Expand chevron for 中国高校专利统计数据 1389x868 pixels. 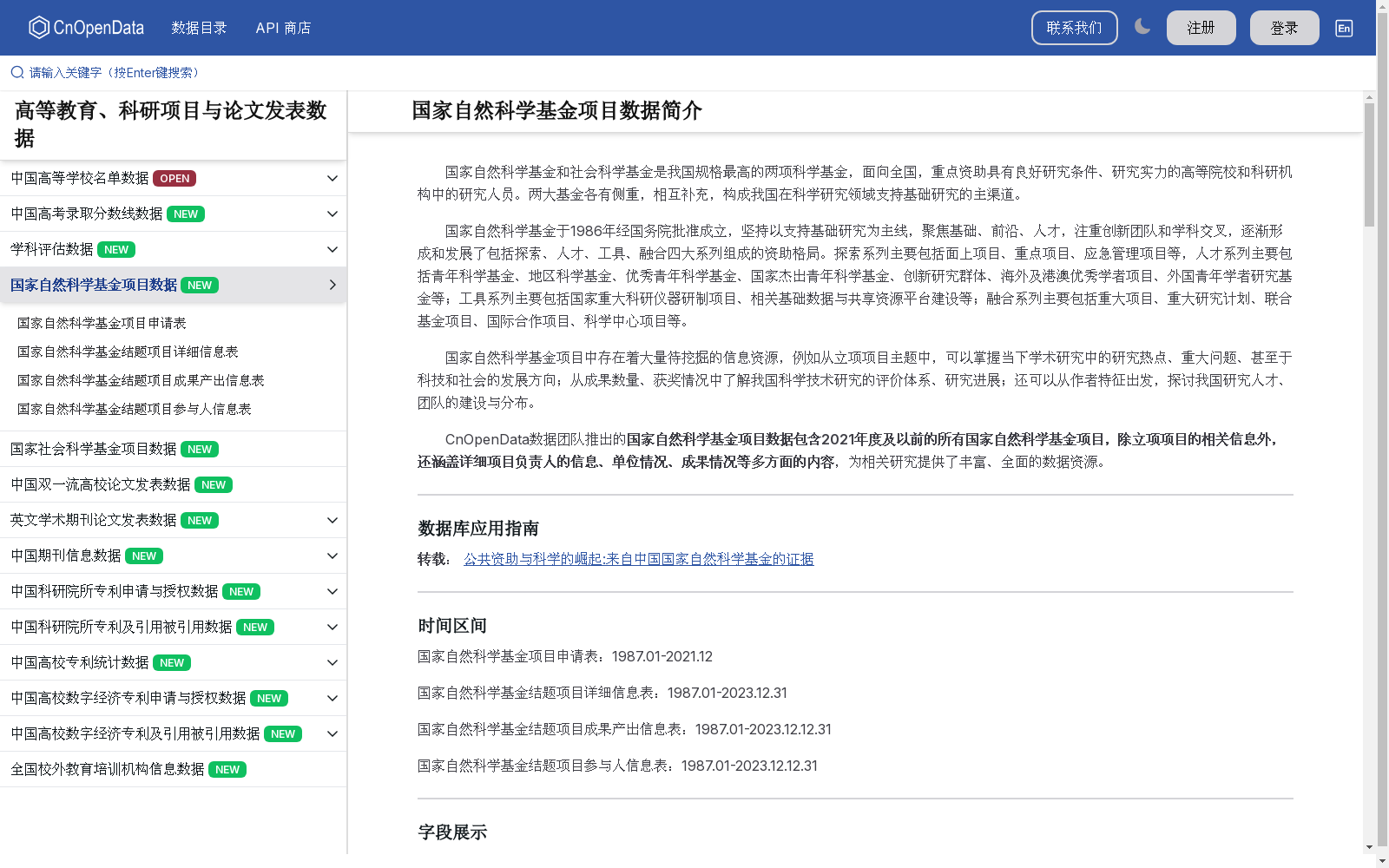click(x=332, y=662)
